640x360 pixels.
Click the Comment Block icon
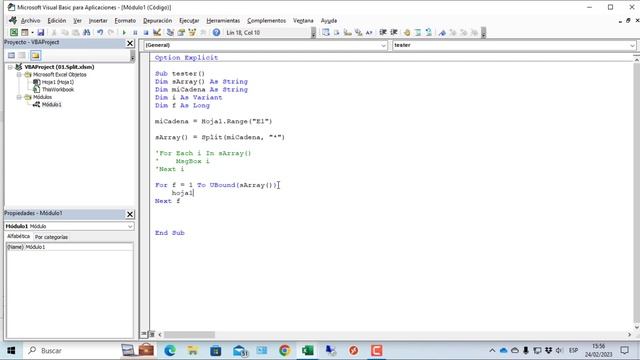click(x=418, y=32)
